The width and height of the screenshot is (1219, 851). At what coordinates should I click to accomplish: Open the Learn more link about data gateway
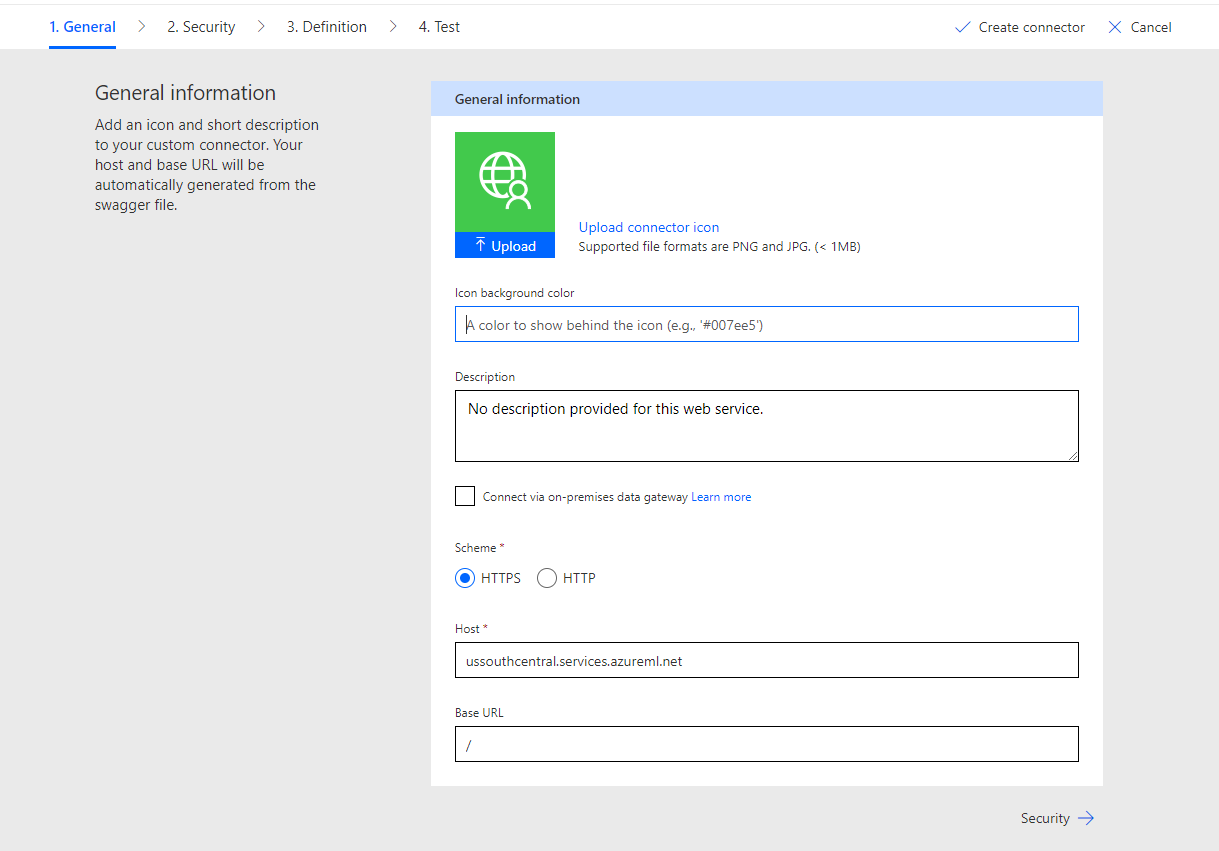click(x=720, y=496)
